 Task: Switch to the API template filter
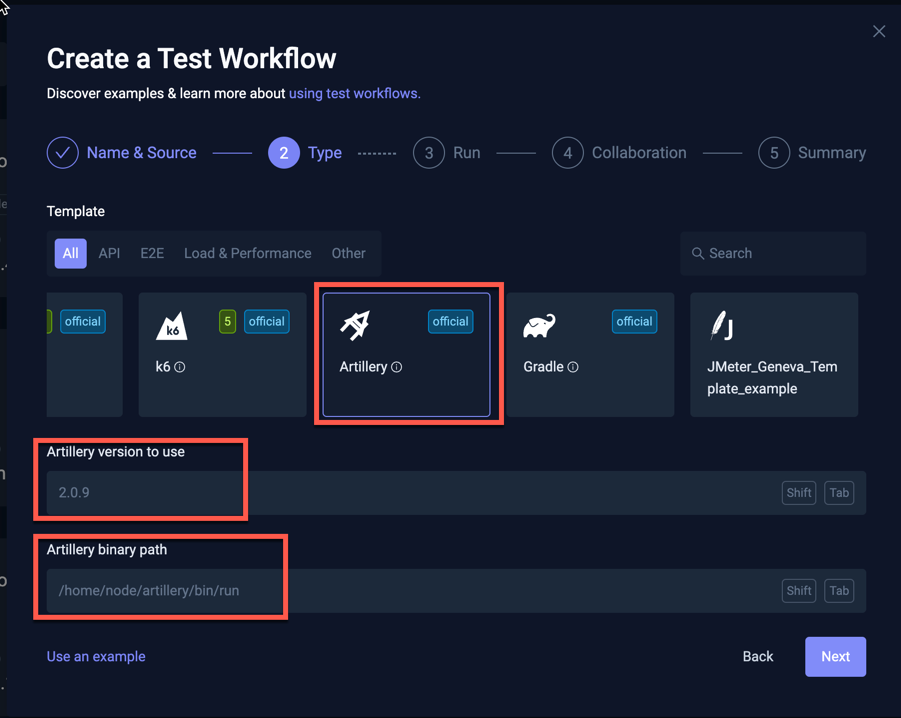109,253
